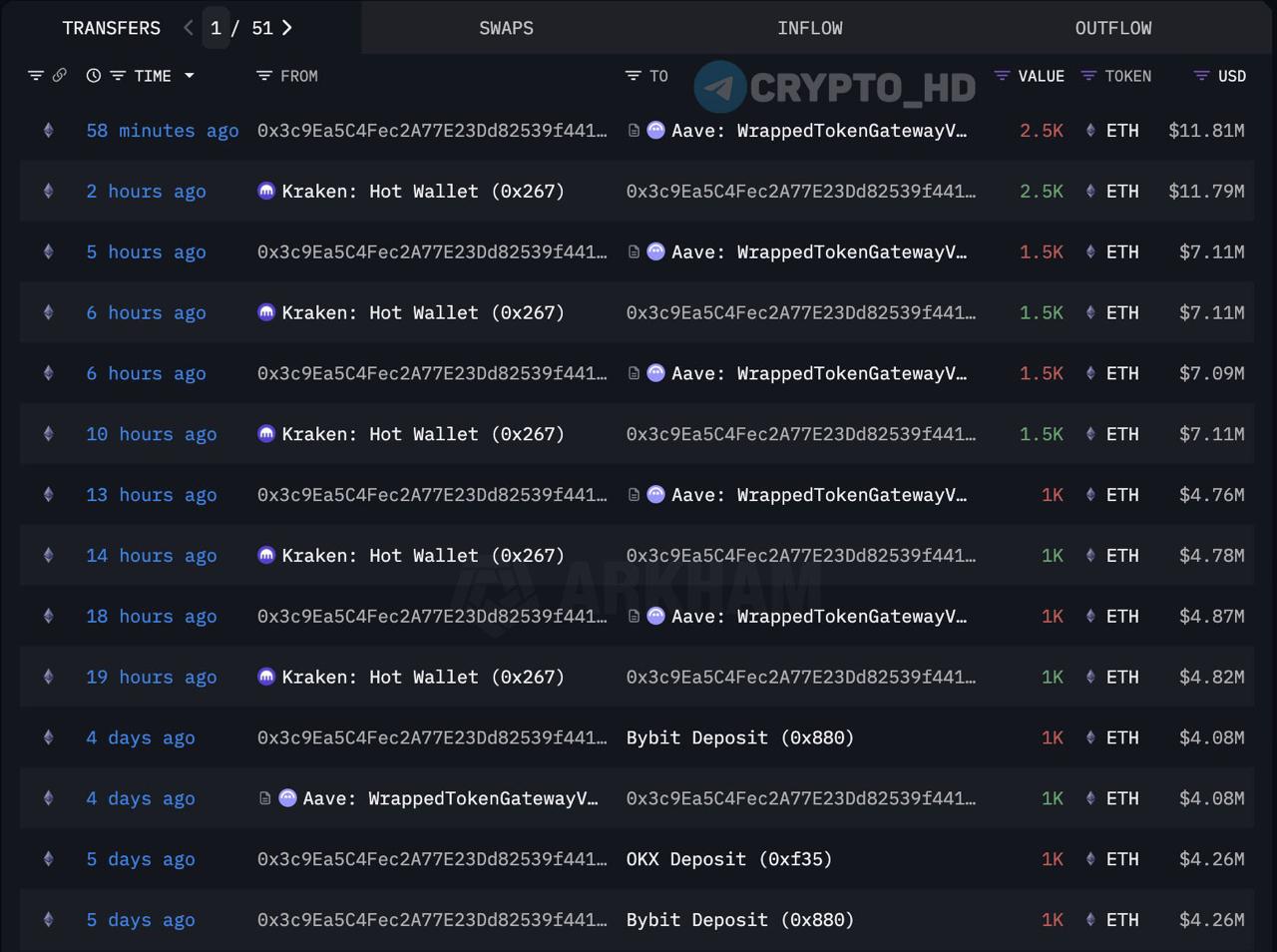Click the Ethereum chain icon in the 2 hours ago row
The height and width of the screenshot is (952, 1277).
tap(48, 192)
